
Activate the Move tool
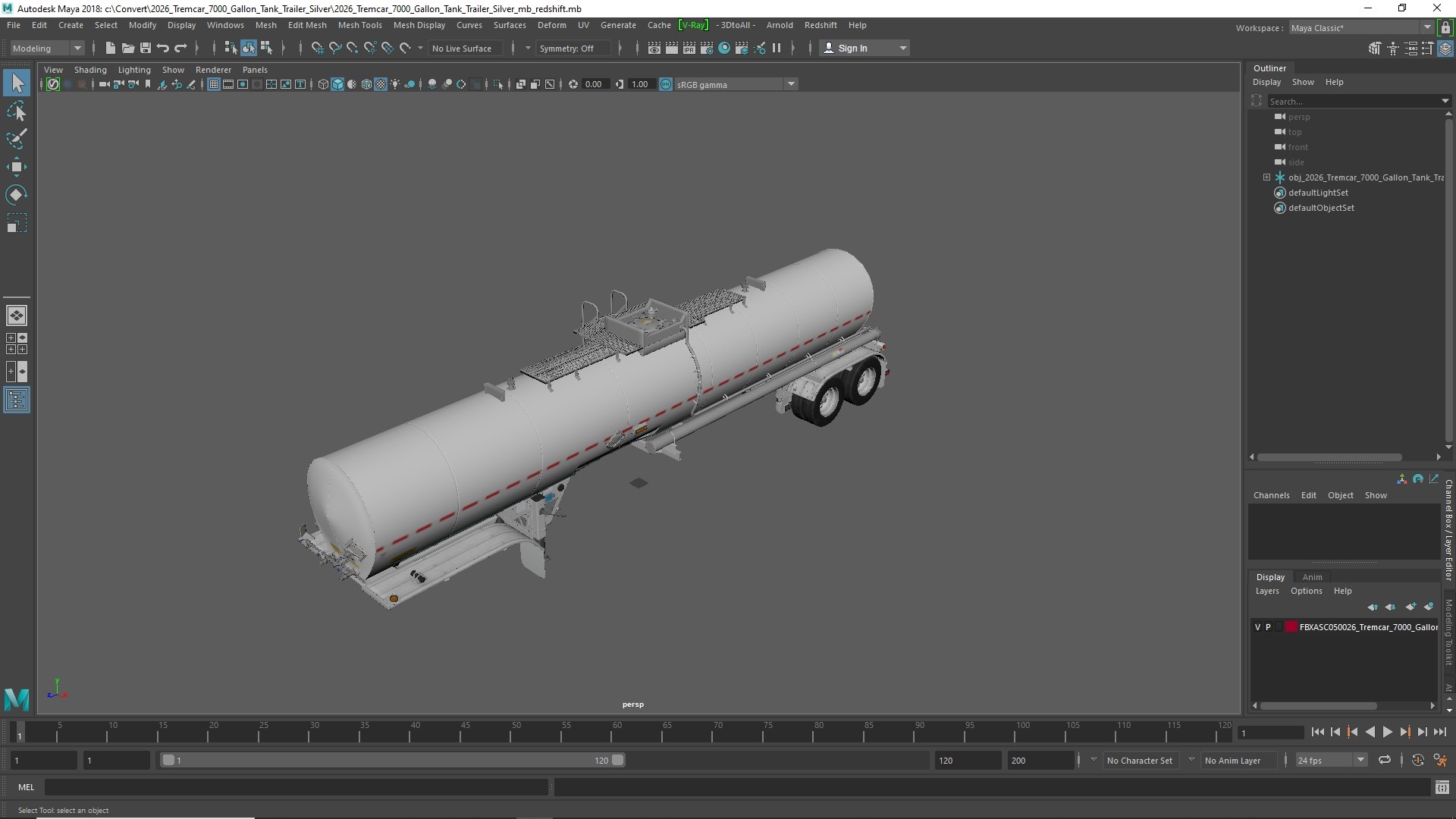pos(17,167)
